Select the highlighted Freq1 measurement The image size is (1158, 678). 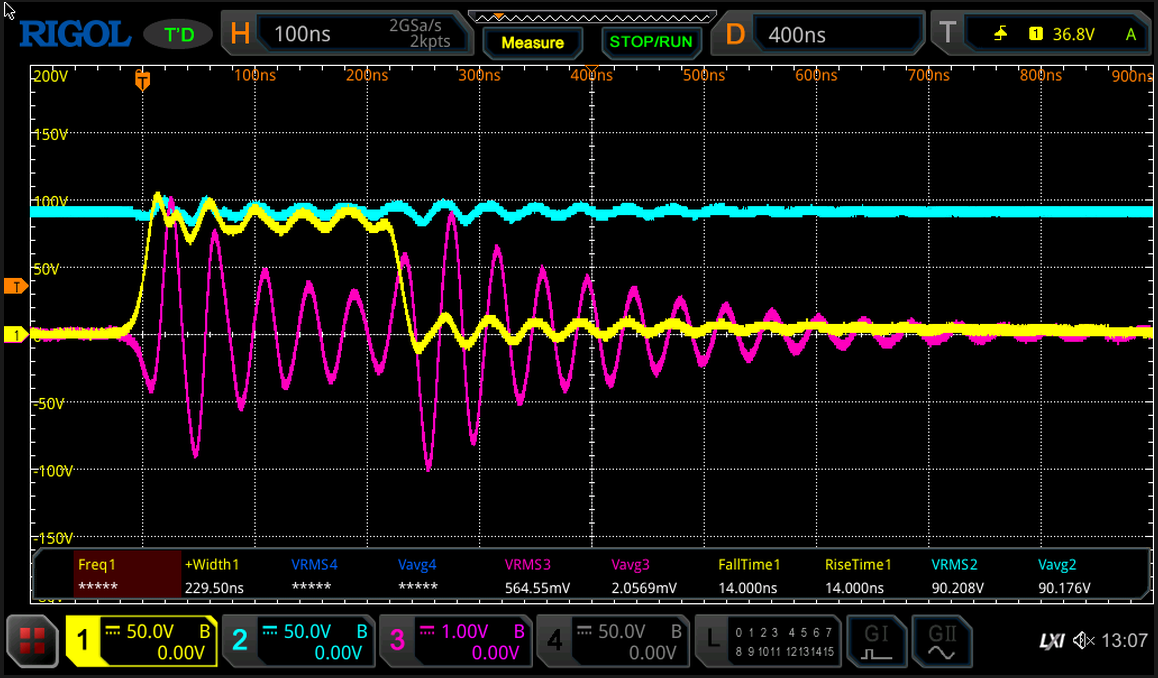(x=127, y=575)
